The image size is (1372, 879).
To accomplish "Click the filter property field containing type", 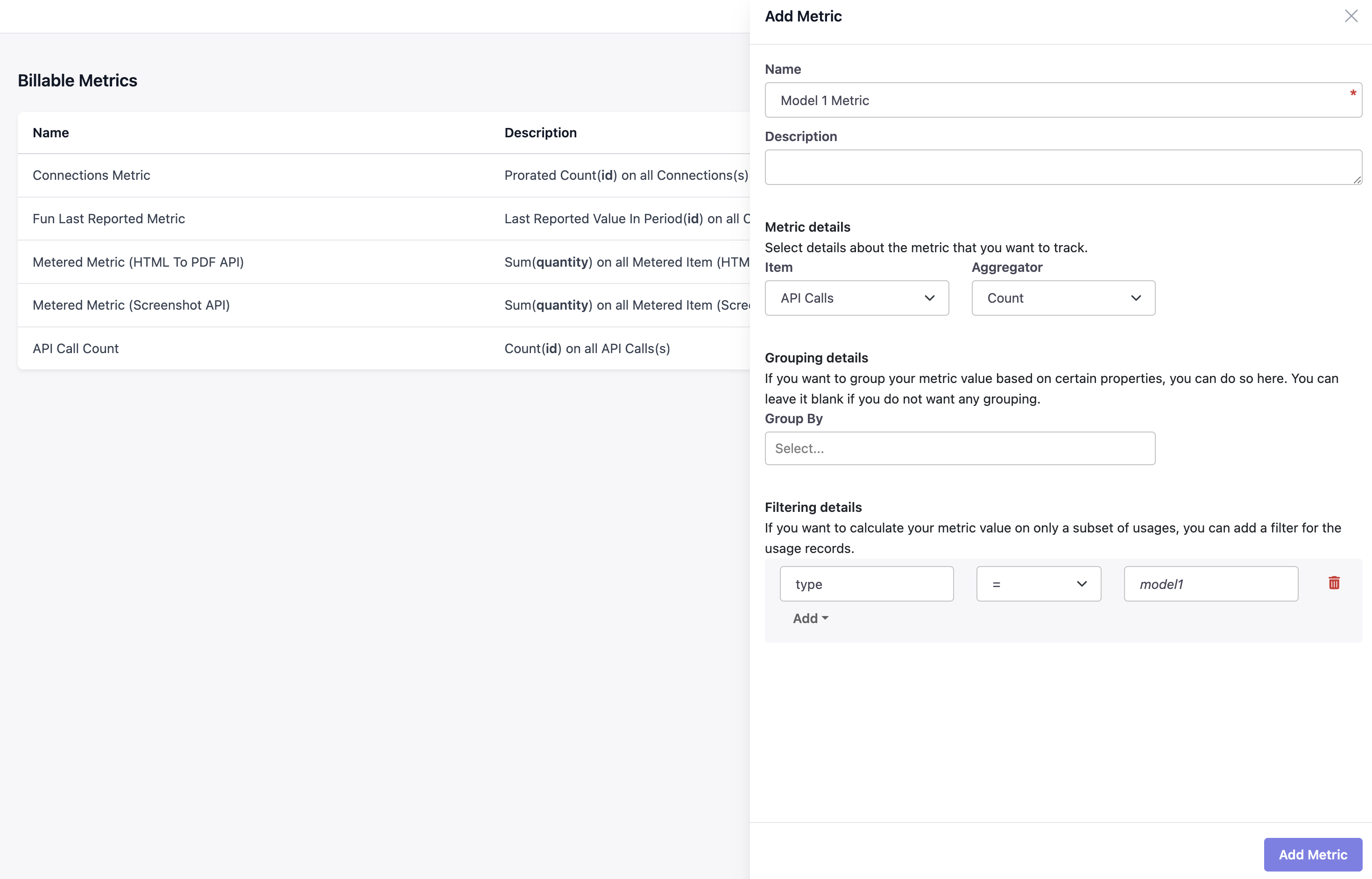I will point(866,584).
